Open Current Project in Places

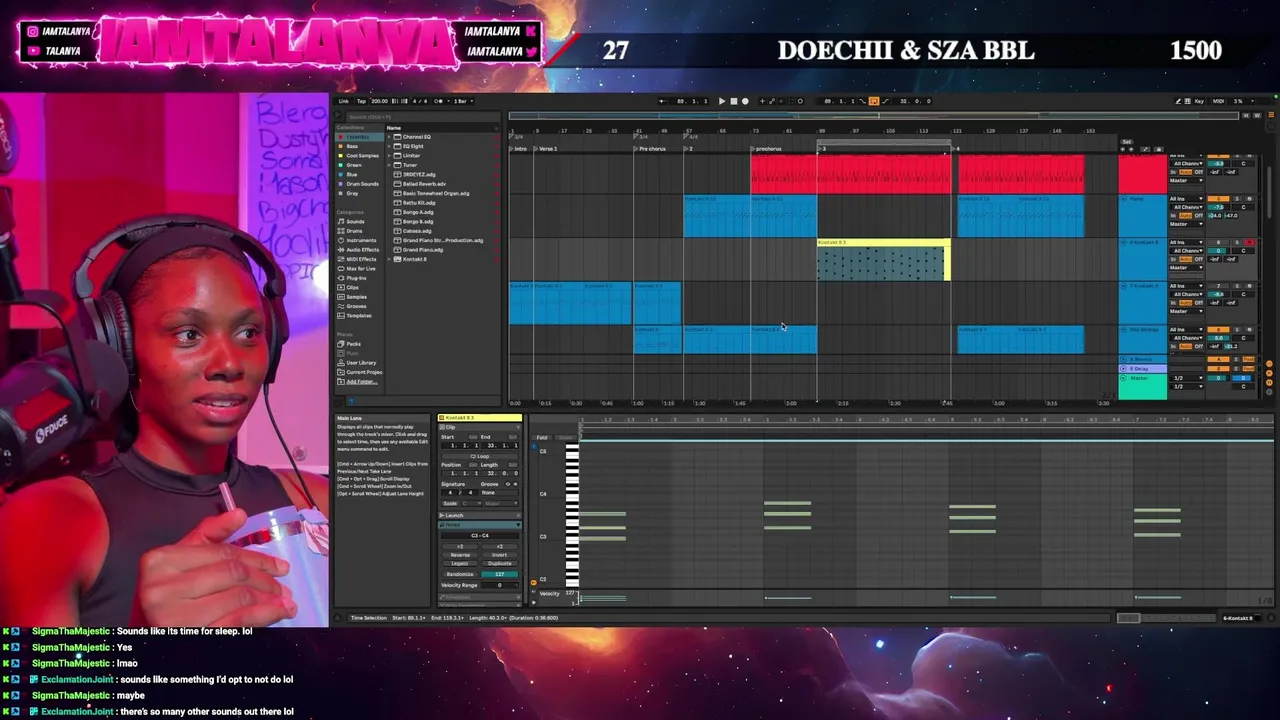point(363,372)
